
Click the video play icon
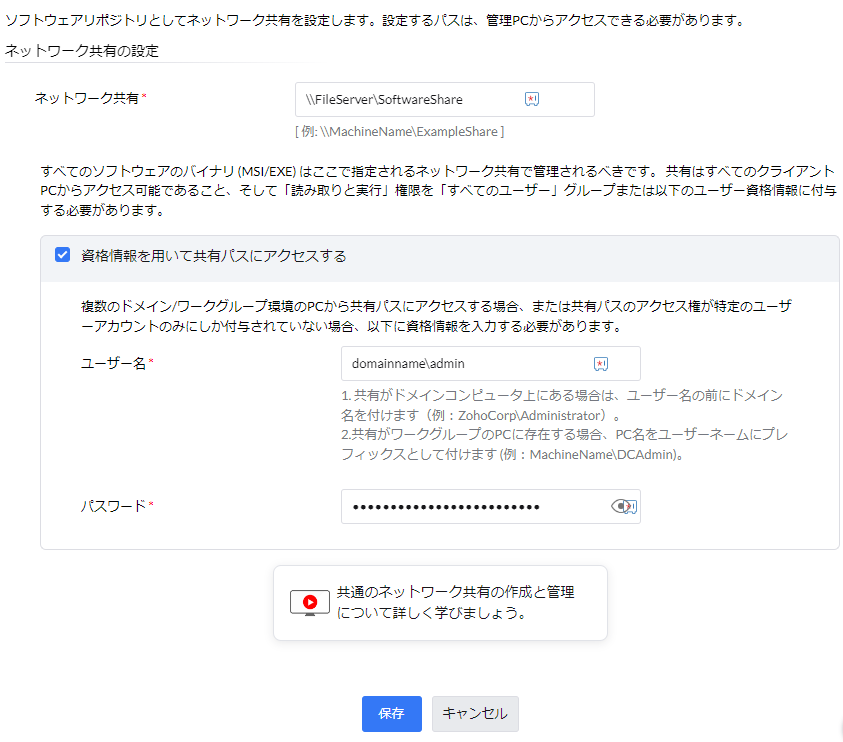pos(310,602)
